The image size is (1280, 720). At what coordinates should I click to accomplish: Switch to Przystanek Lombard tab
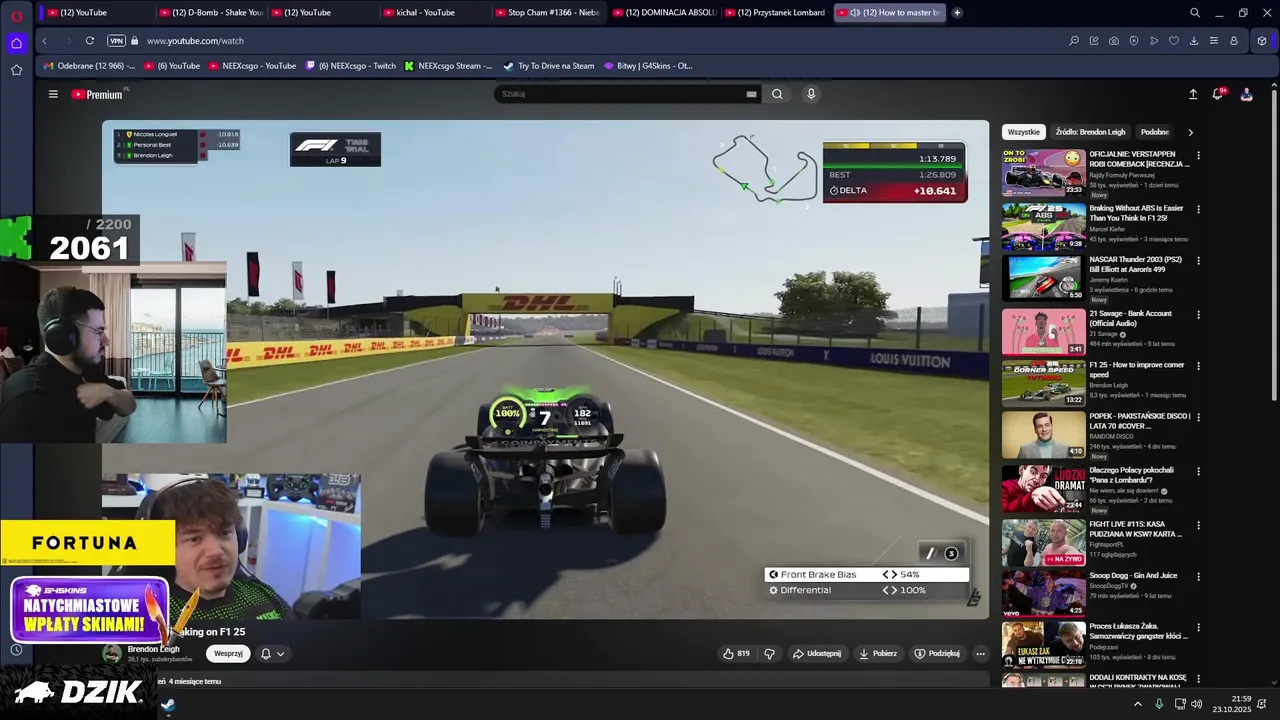click(x=776, y=13)
